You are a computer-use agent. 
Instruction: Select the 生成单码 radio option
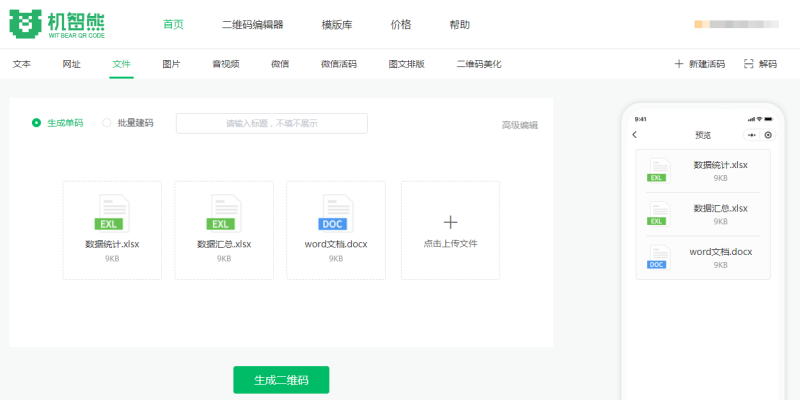point(37,123)
